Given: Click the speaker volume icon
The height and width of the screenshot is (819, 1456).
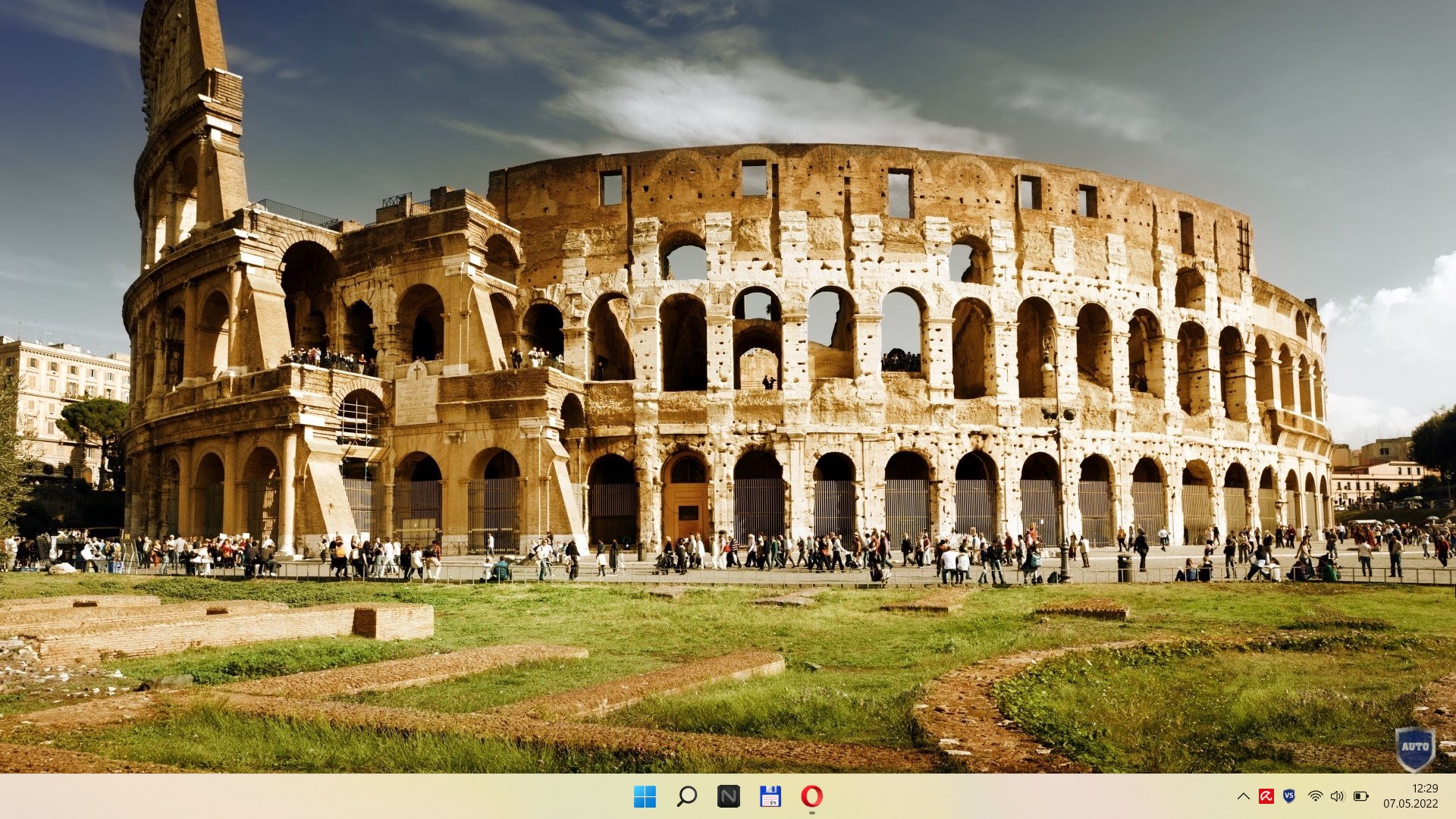Looking at the screenshot, I should click(x=1337, y=796).
